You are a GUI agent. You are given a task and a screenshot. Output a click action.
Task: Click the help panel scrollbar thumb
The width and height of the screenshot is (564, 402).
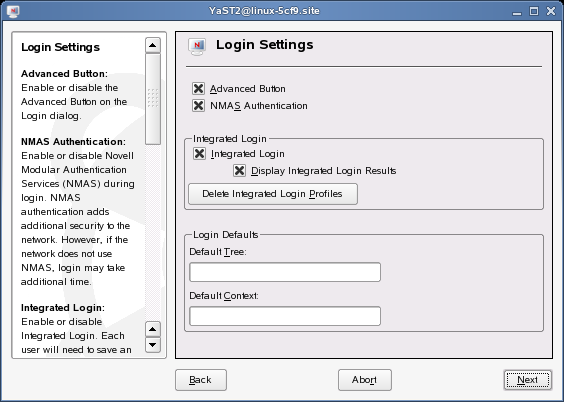click(x=153, y=99)
